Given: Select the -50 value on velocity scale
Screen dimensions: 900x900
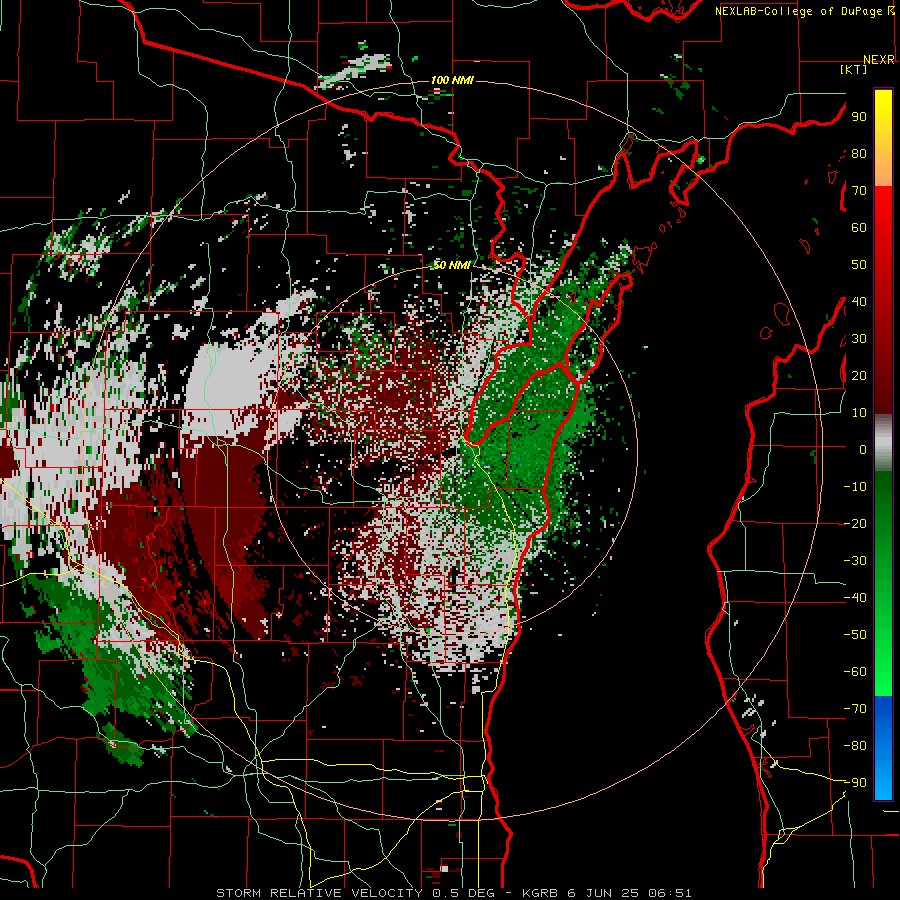Looking at the screenshot, I should tap(855, 635).
